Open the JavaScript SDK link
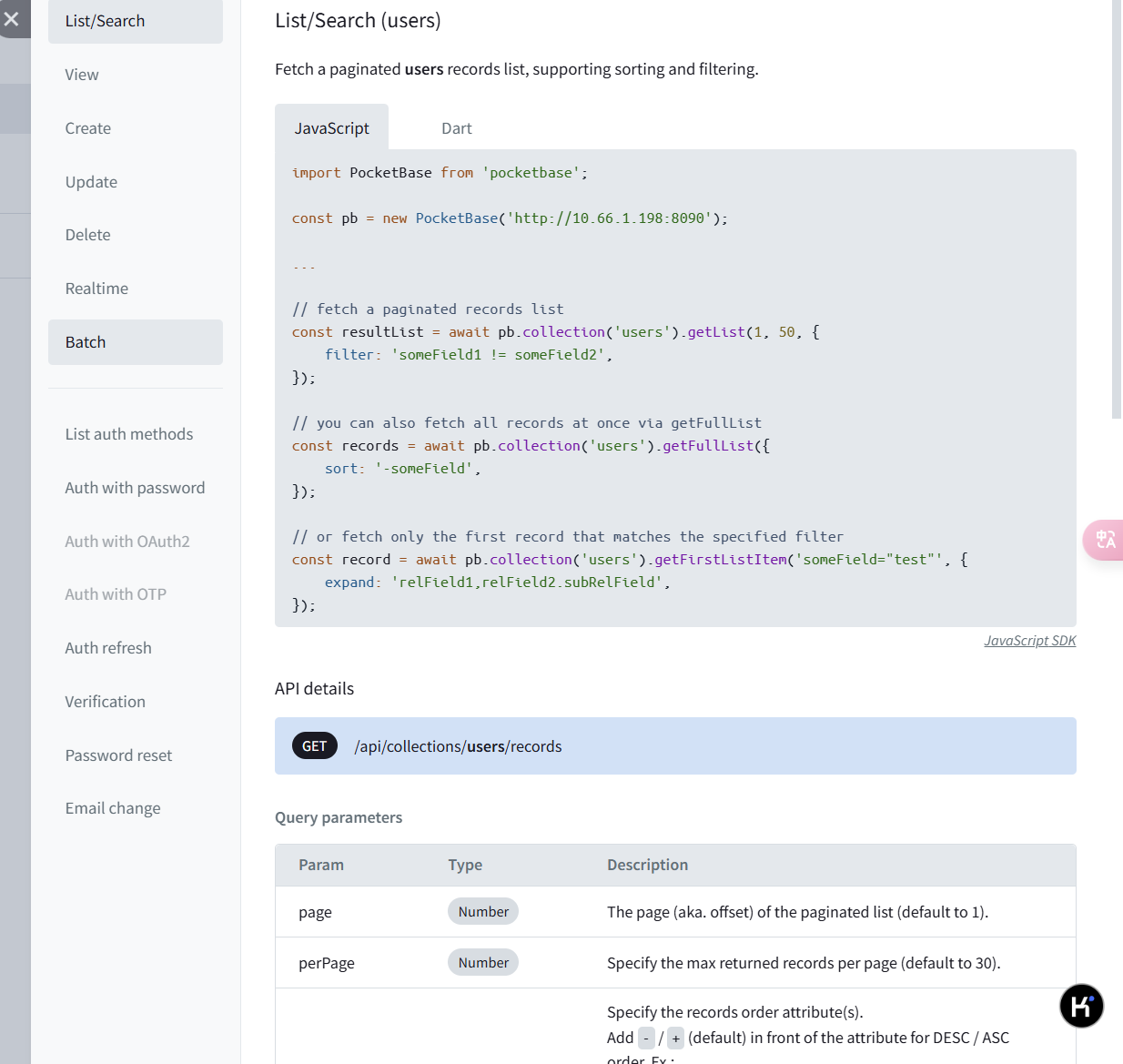The image size is (1123, 1064). [1029, 641]
